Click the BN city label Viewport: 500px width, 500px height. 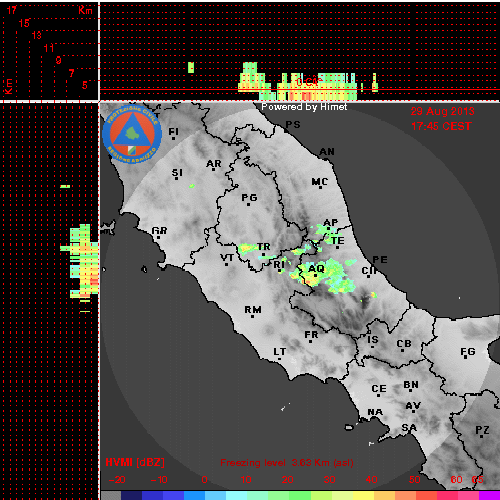(x=411, y=385)
